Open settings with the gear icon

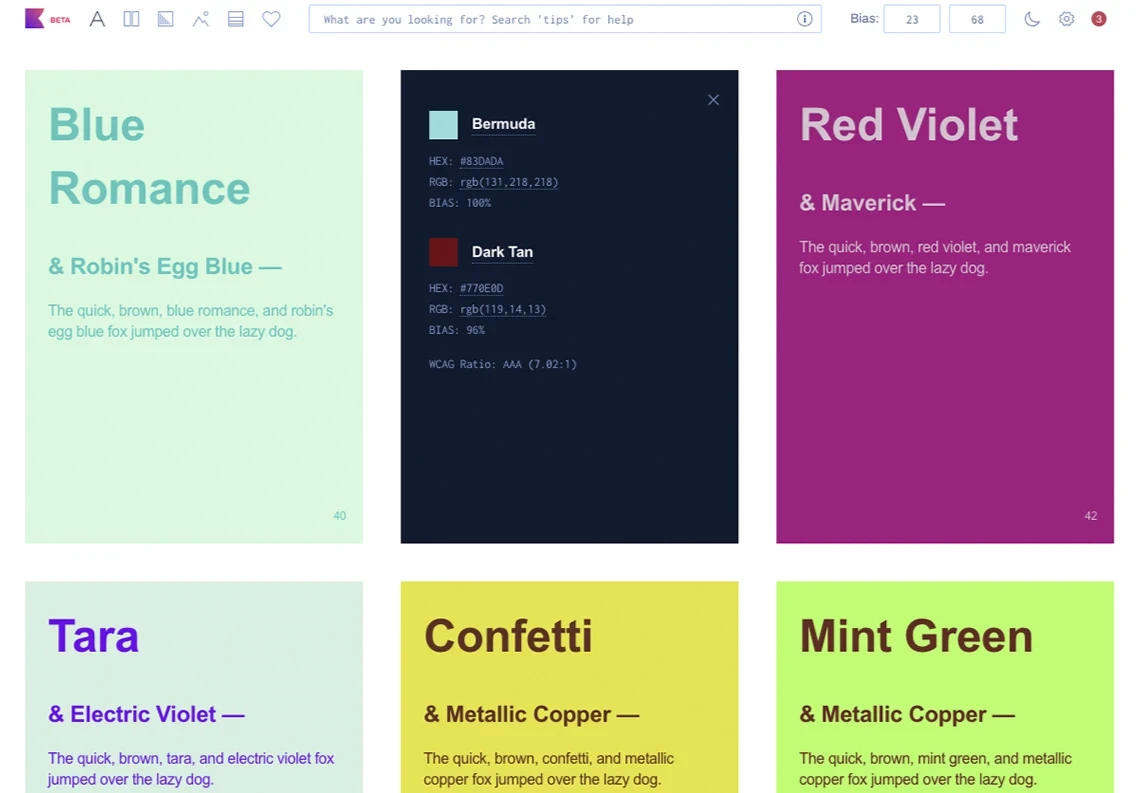pos(1066,19)
